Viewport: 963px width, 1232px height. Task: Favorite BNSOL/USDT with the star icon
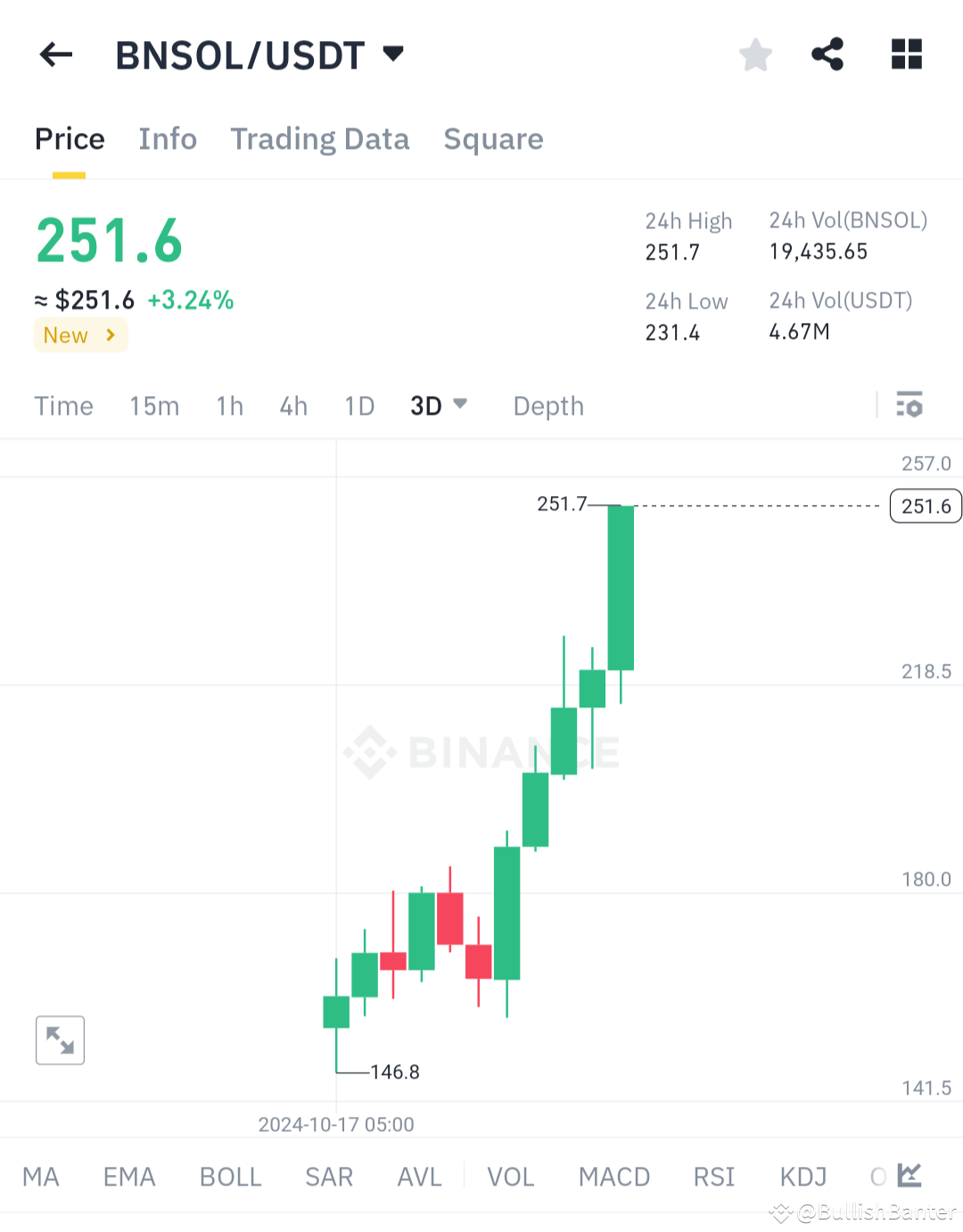click(755, 54)
